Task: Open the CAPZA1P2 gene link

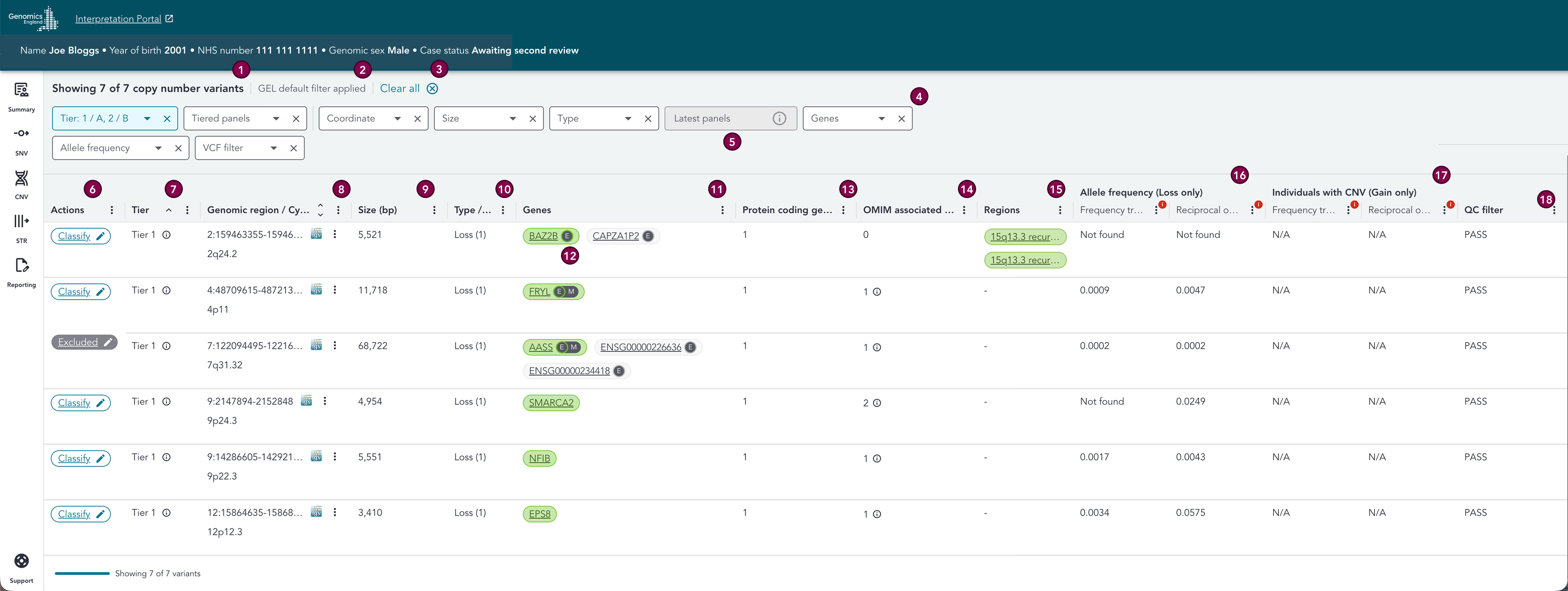Action: [616, 236]
